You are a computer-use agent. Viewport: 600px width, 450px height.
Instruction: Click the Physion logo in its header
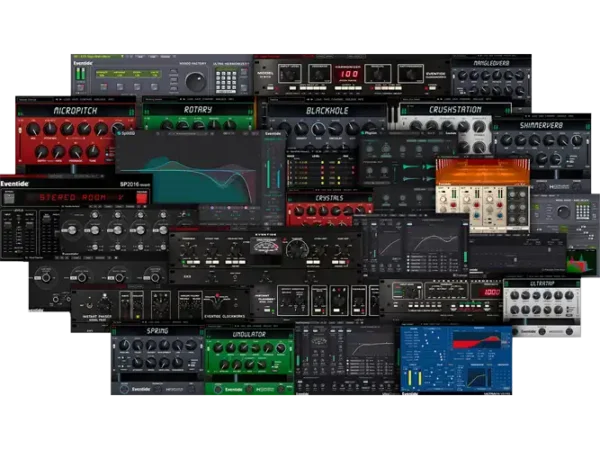(x=369, y=133)
